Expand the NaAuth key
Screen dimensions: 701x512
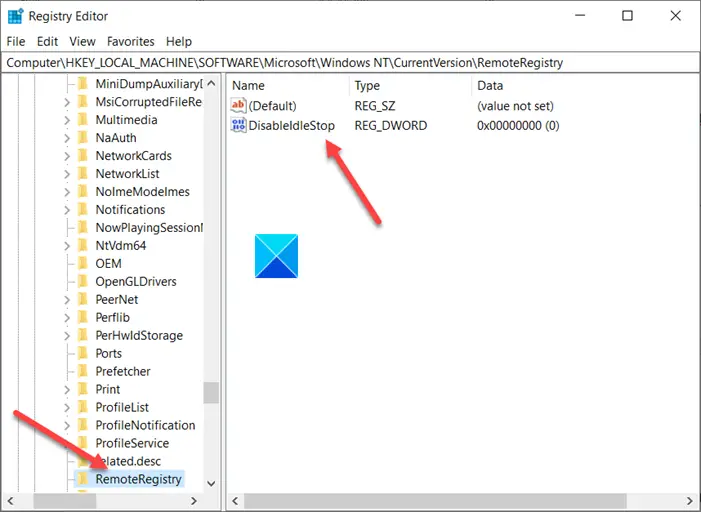click(67, 138)
